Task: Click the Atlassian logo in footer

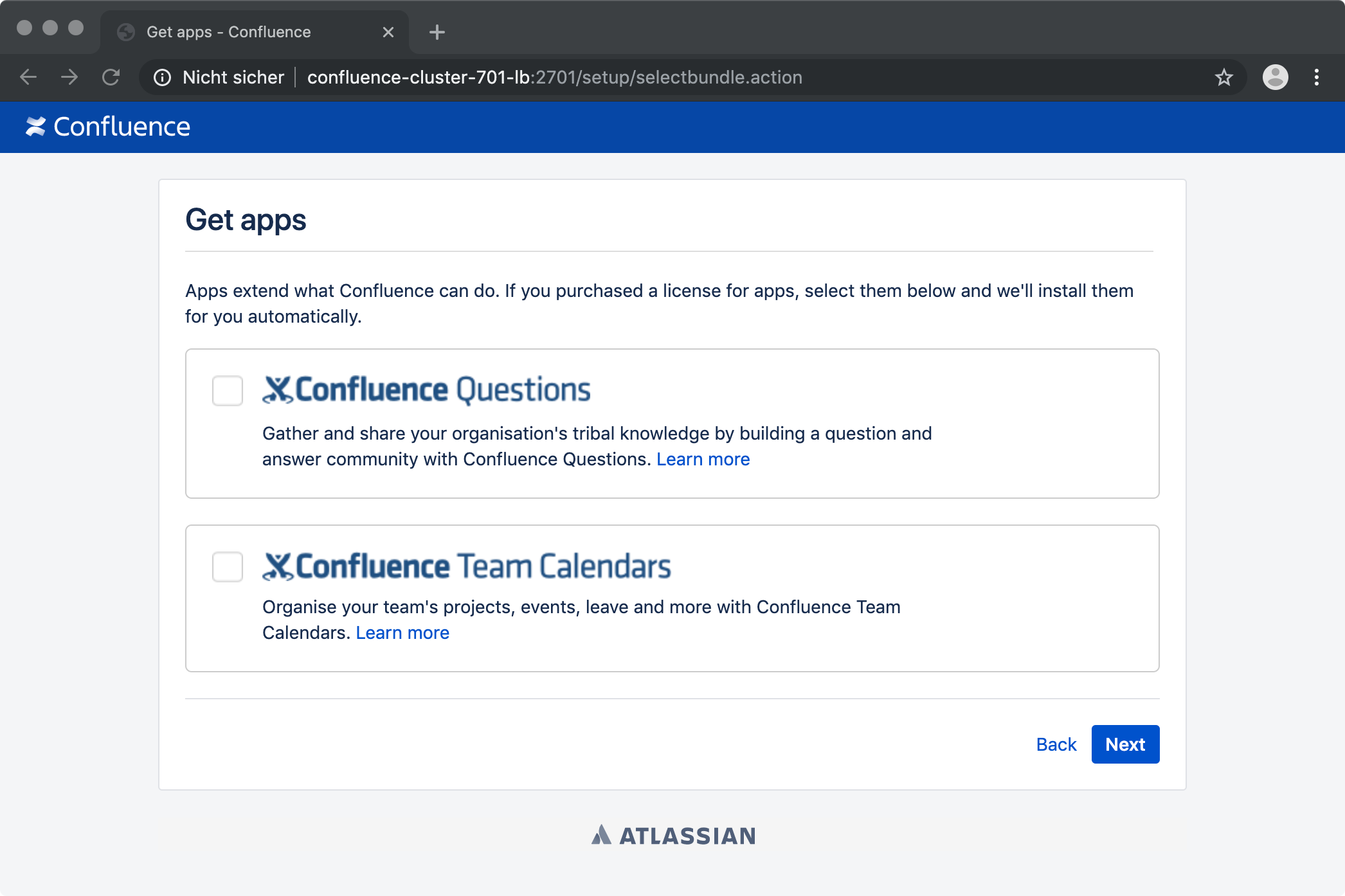Action: pos(673,835)
